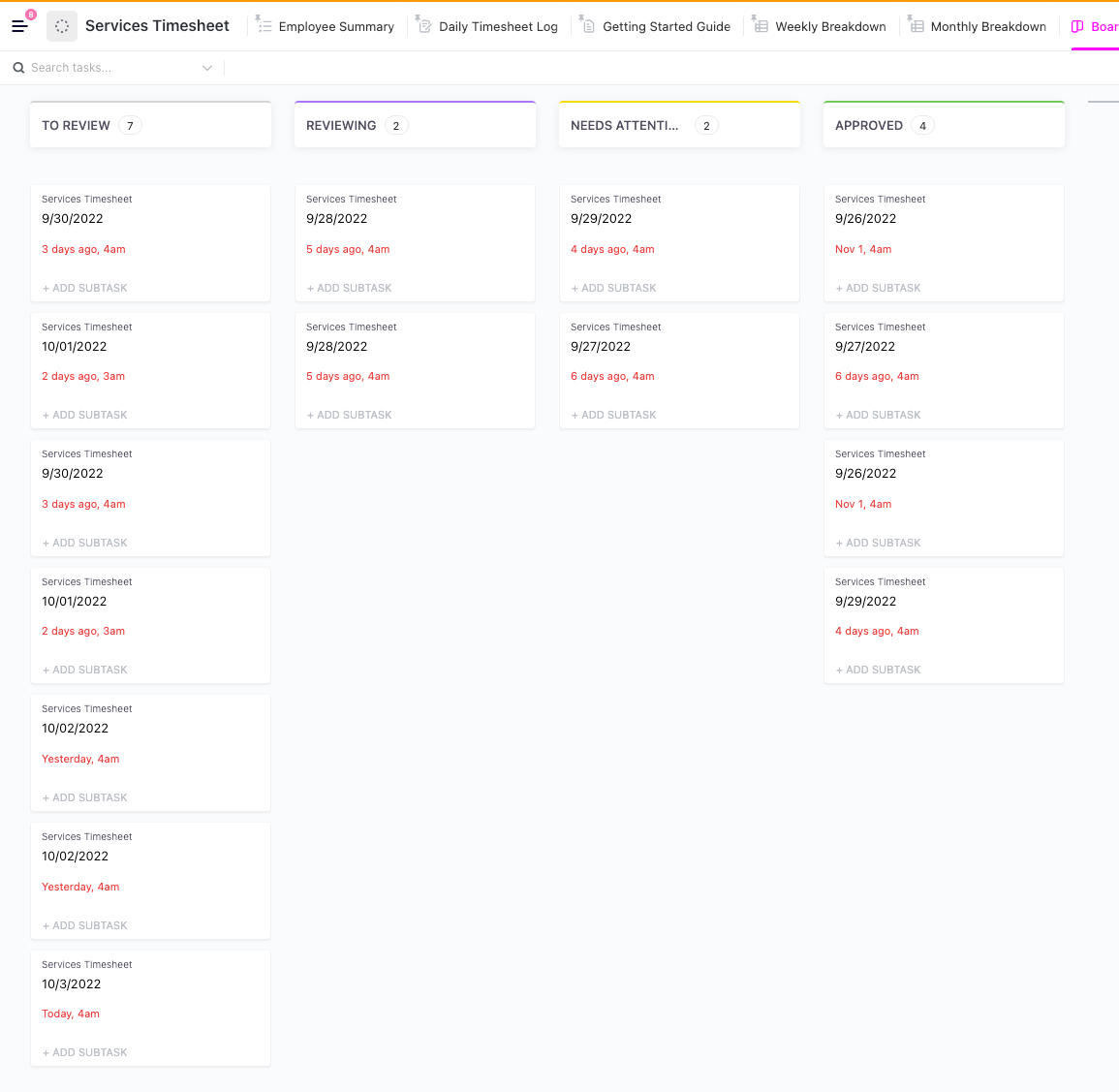Open the hamburger sidebar menu icon
Screen dimensions: 1119x1092
[19, 26]
